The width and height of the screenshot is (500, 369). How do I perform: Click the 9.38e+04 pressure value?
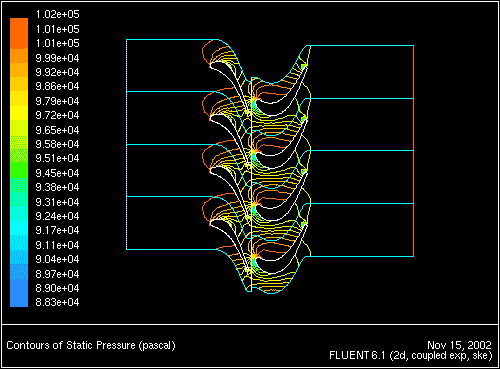[x=57, y=187]
